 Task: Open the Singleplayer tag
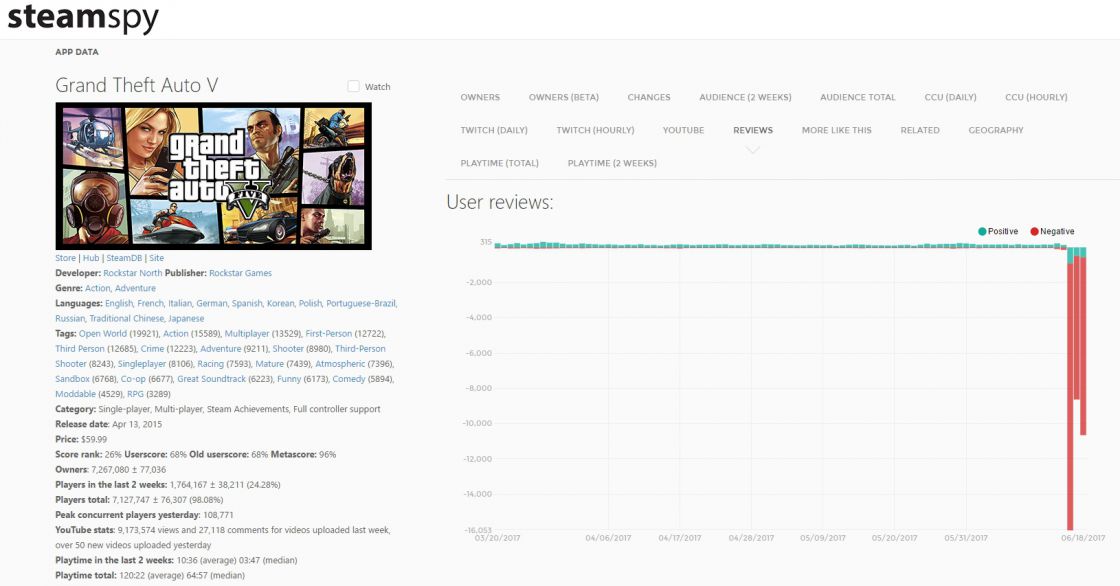[141, 364]
